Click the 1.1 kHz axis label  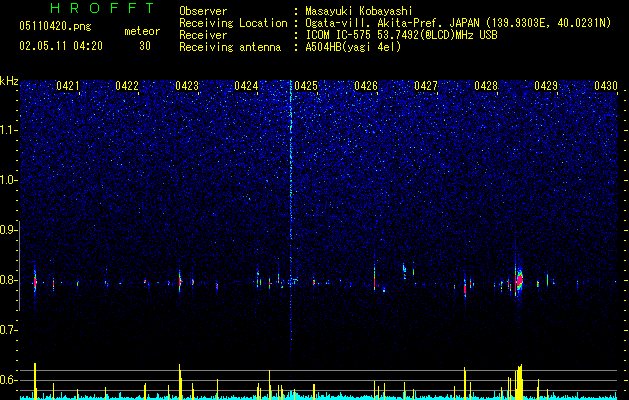pyautogui.click(x=8, y=130)
